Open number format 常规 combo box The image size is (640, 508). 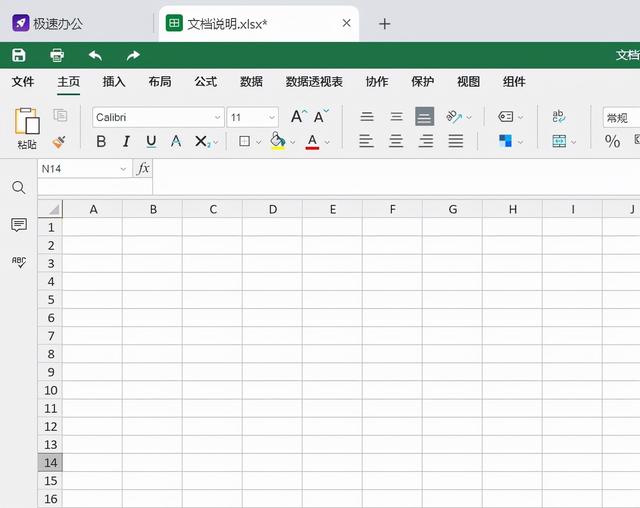click(x=621, y=118)
